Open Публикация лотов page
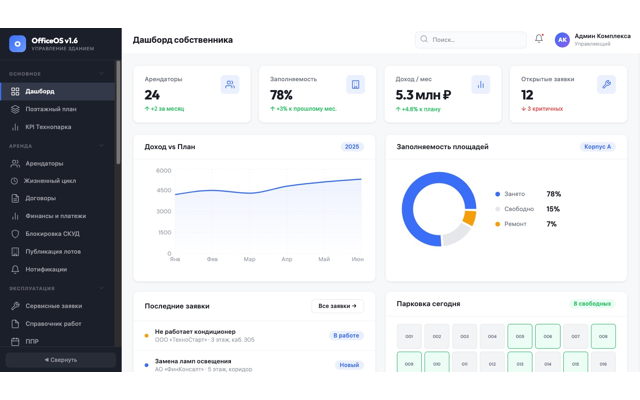The image size is (640, 400). click(x=58, y=252)
